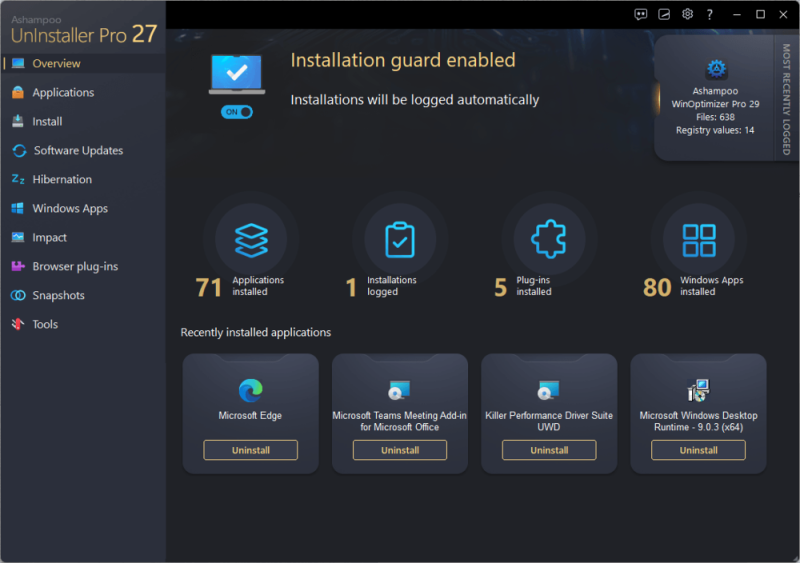Open the Overview section
This screenshot has height=563, width=800.
click(x=83, y=63)
